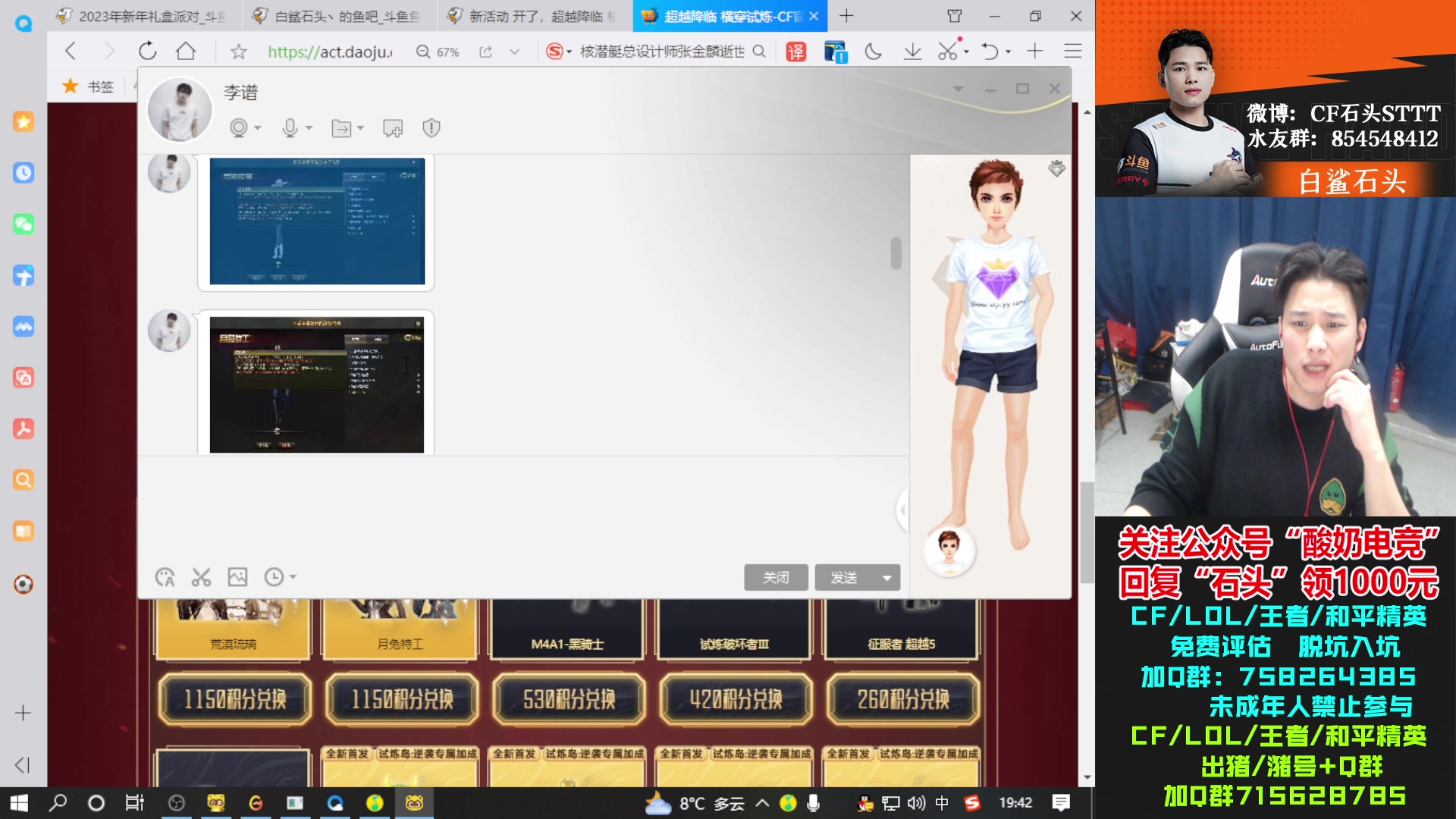Click 1150积分兑换 under 荒漠琉璃
The width and height of the screenshot is (1456, 819).
[x=235, y=699]
